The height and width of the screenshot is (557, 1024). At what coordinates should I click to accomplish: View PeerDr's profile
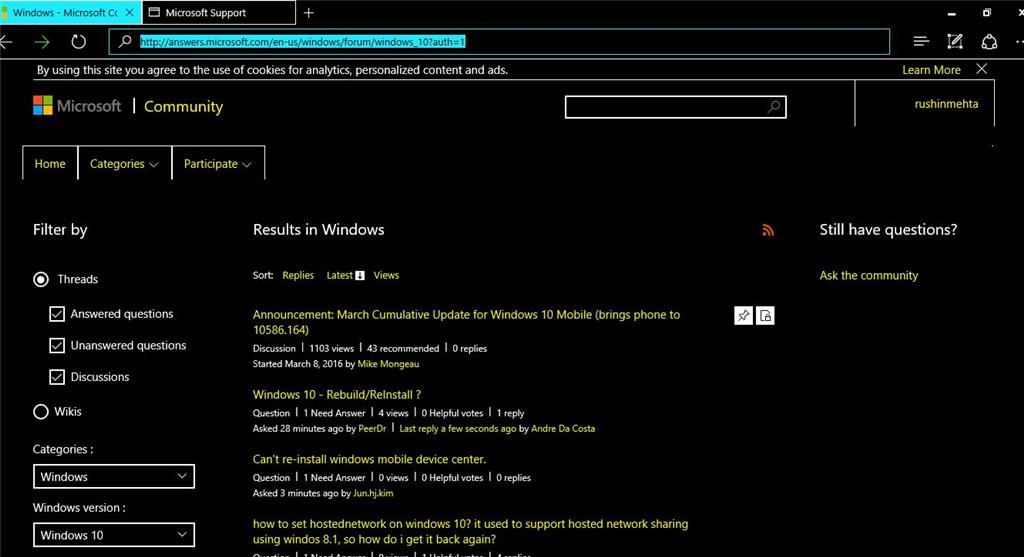372,428
